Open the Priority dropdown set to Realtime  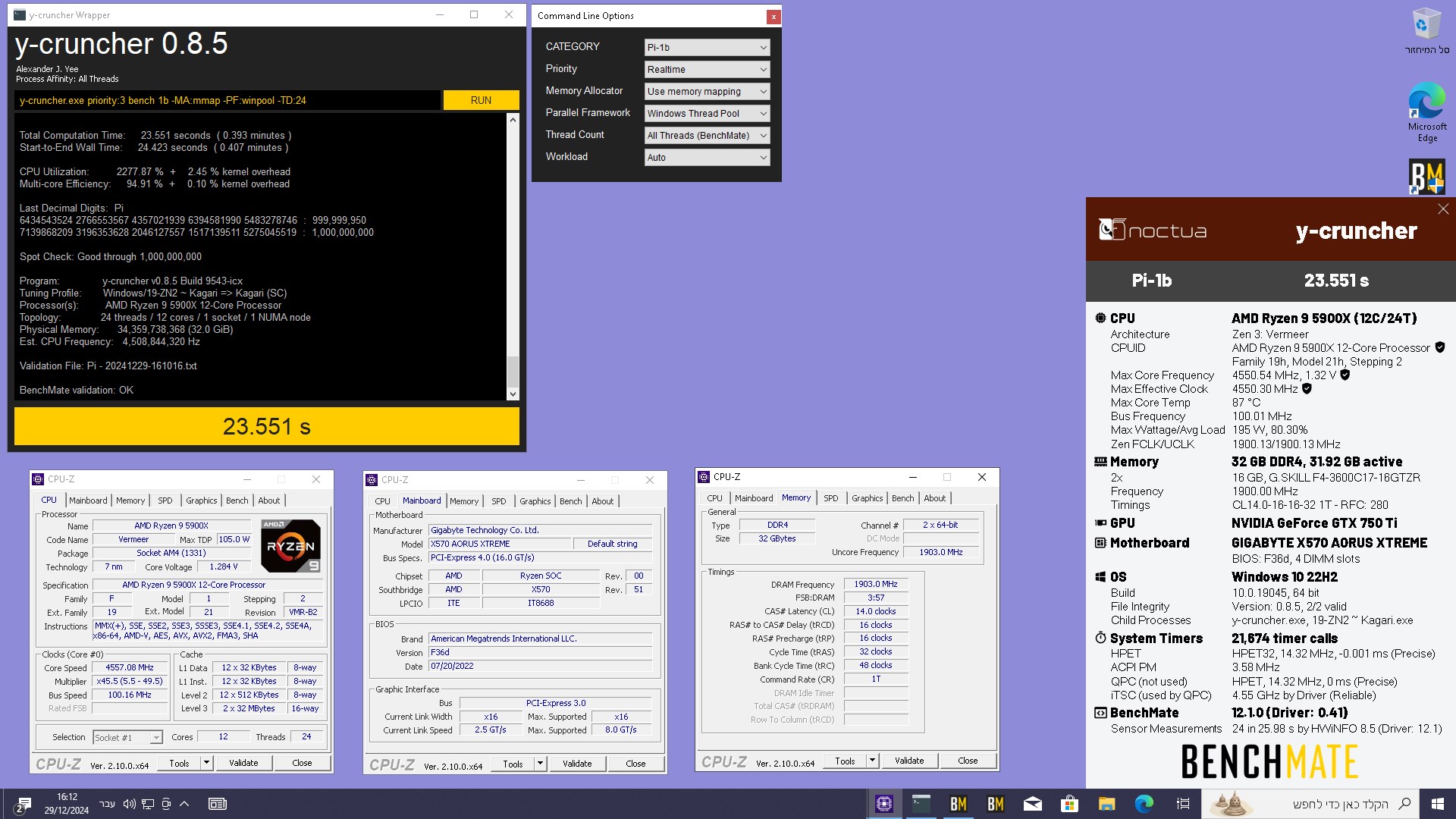pyautogui.click(x=707, y=69)
